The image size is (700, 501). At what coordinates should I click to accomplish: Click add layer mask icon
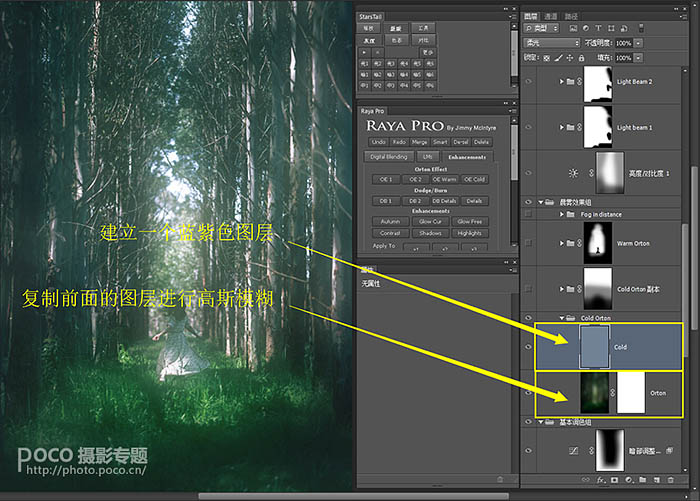tap(615, 480)
